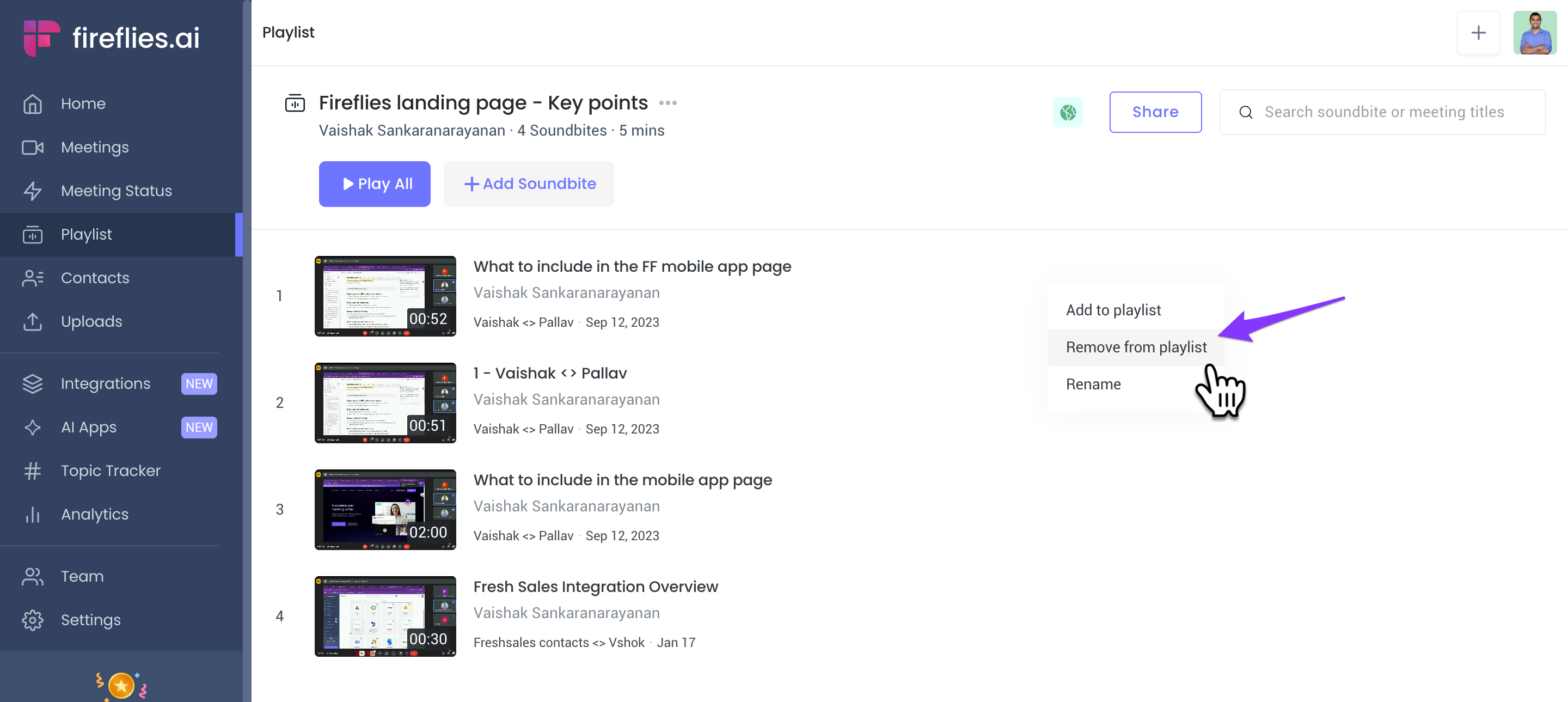Click the magnifier icon in the search field
The image size is (1568, 702).
(x=1245, y=112)
